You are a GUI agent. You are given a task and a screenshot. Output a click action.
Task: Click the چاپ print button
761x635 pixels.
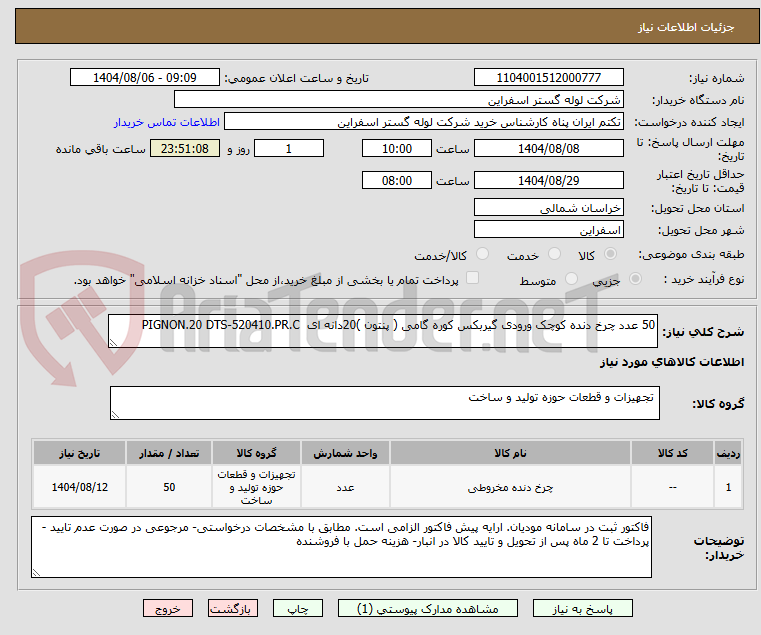pyautogui.click(x=298, y=608)
